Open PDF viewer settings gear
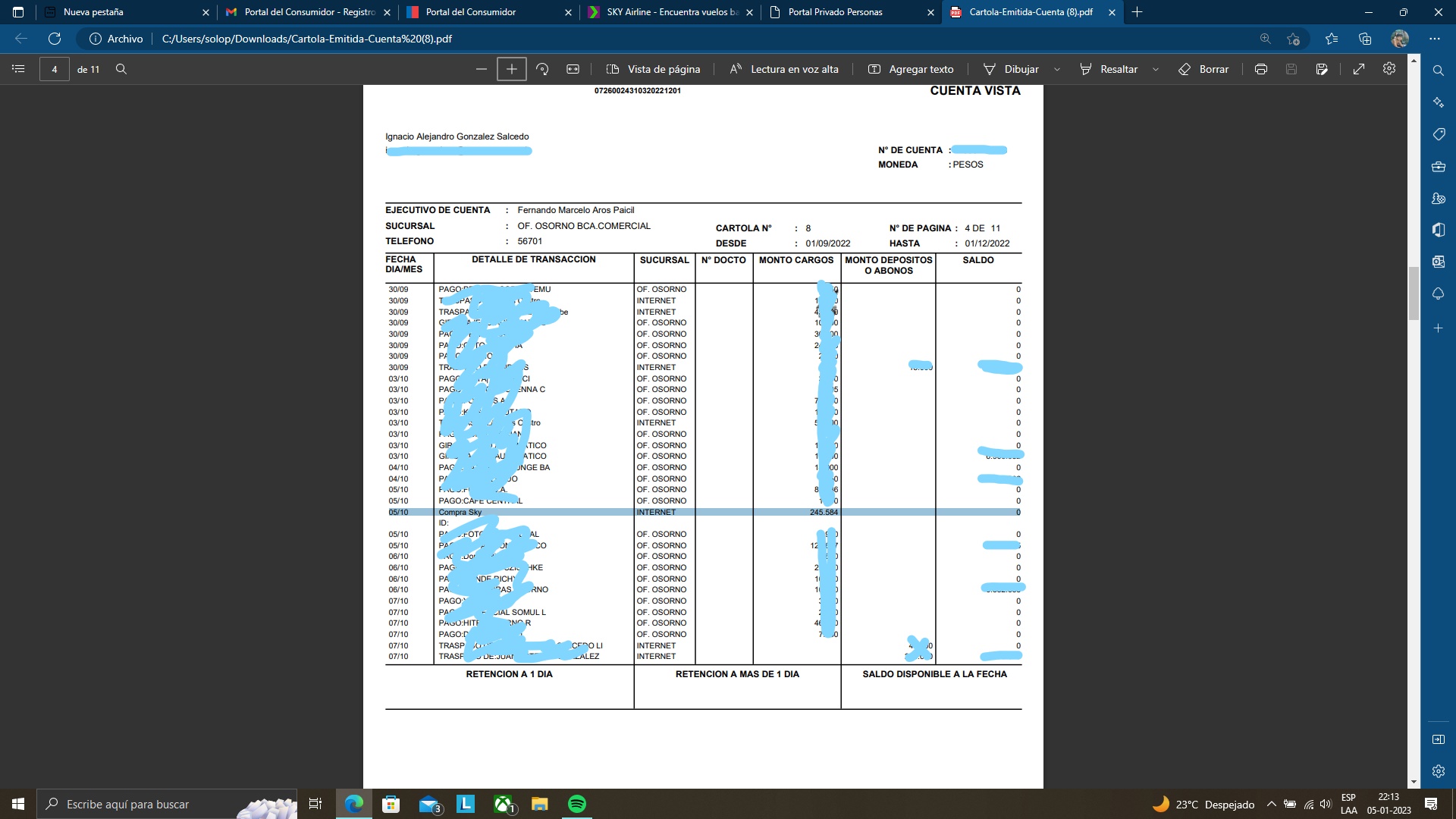1456x819 pixels. click(1389, 68)
